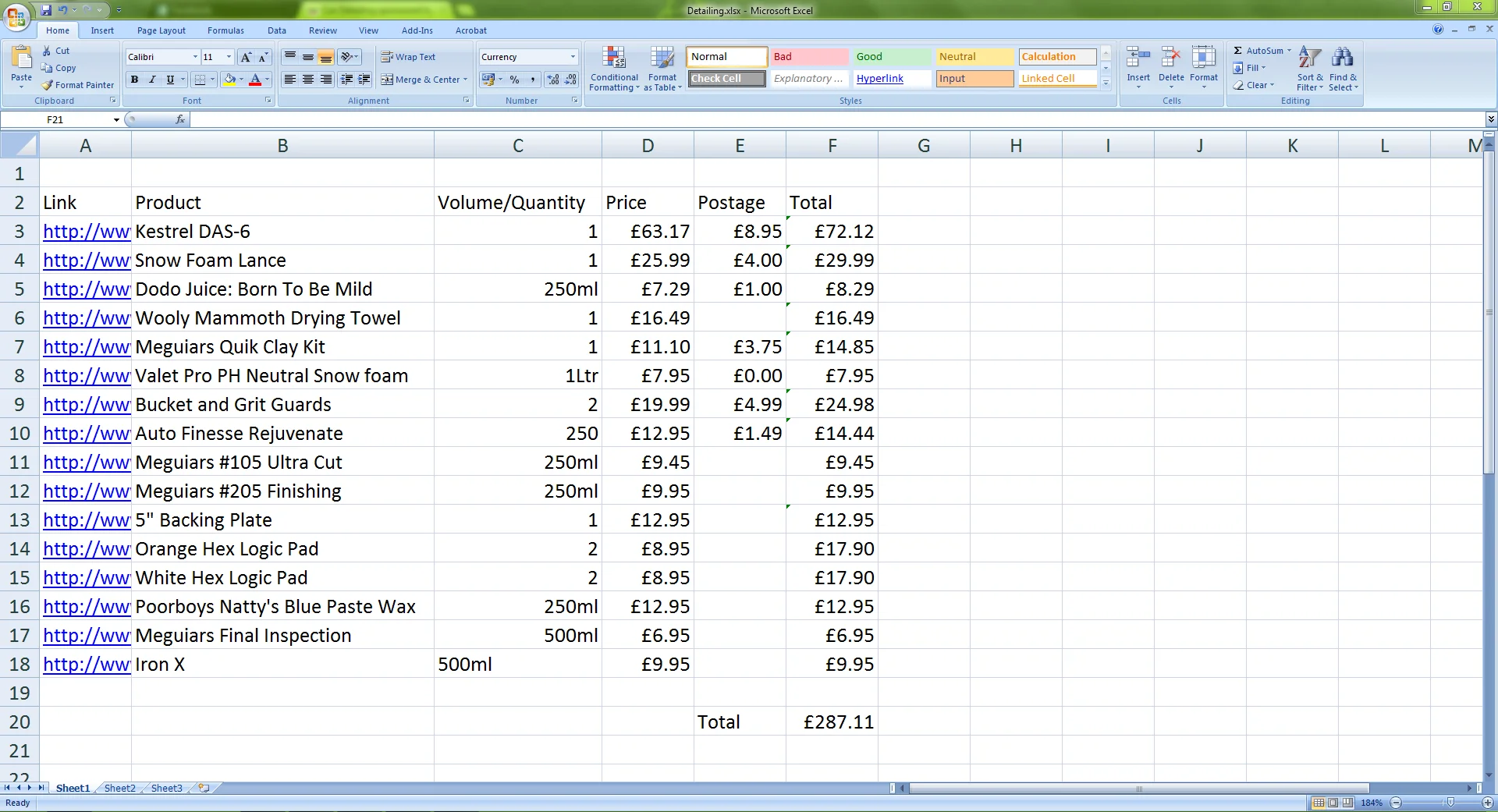
Task: Switch to the Formulas ribbon tab
Action: (225, 30)
